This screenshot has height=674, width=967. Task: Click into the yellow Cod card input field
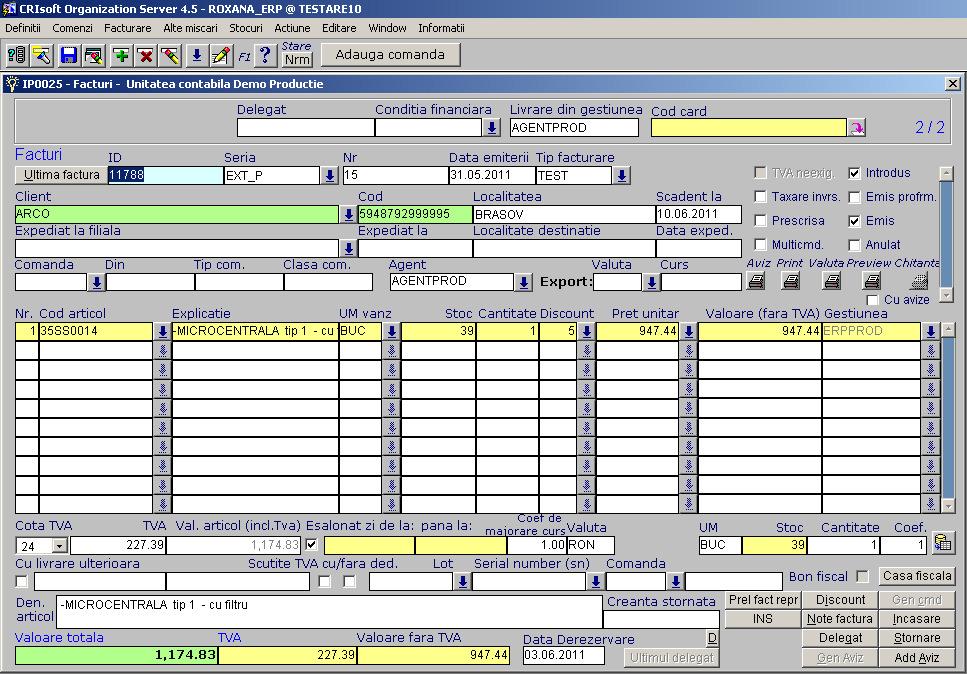pos(749,128)
